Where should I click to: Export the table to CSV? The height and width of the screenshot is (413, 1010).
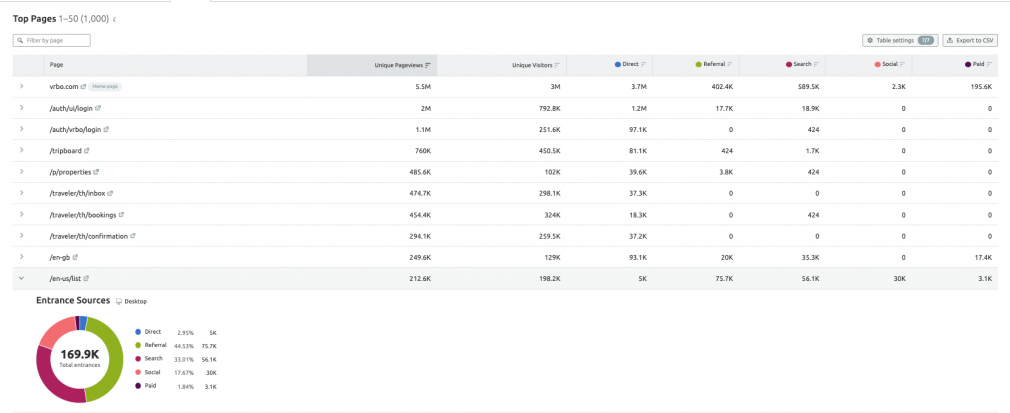coord(969,40)
